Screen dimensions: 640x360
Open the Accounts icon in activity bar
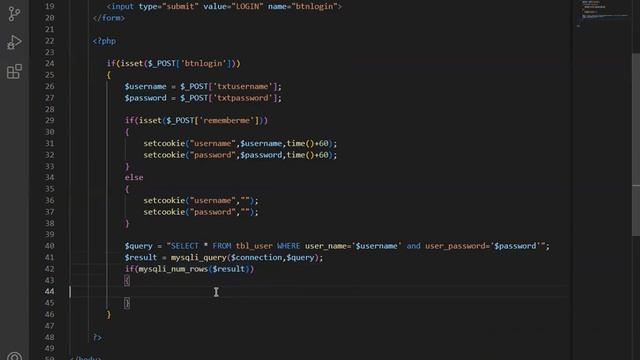pyautogui.click(x=14, y=356)
